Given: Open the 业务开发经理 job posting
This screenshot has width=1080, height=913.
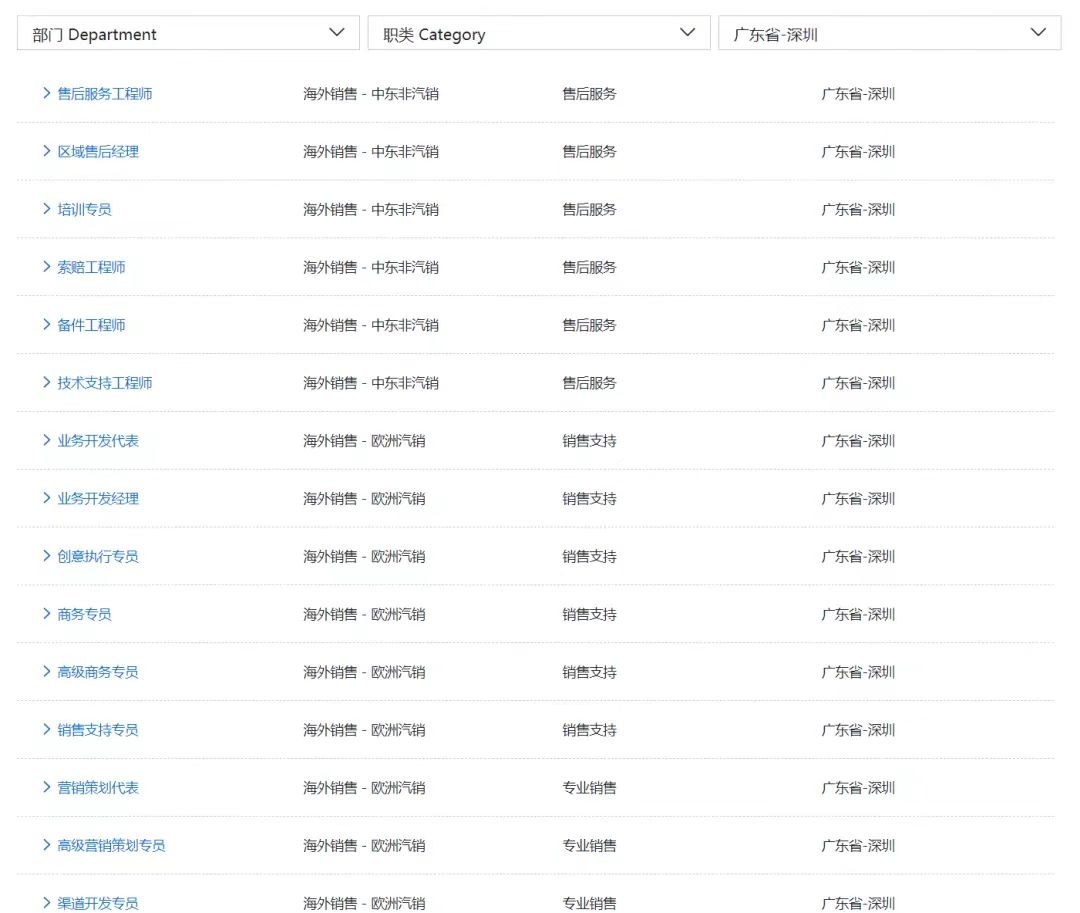Looking at the screenshot, I should point(98,499).
